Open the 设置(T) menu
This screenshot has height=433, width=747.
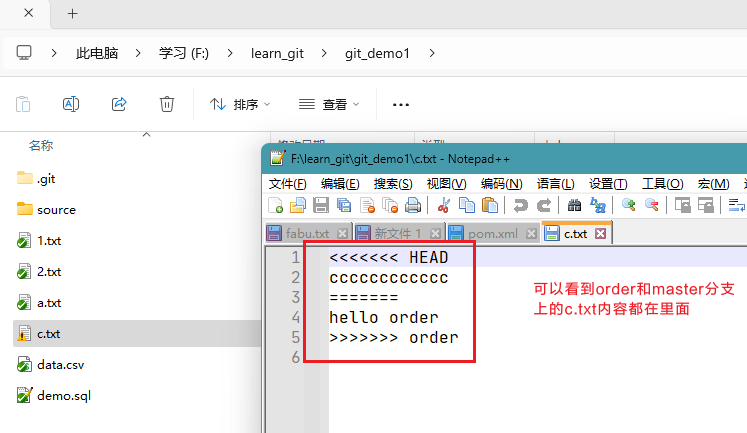[608, 183]
